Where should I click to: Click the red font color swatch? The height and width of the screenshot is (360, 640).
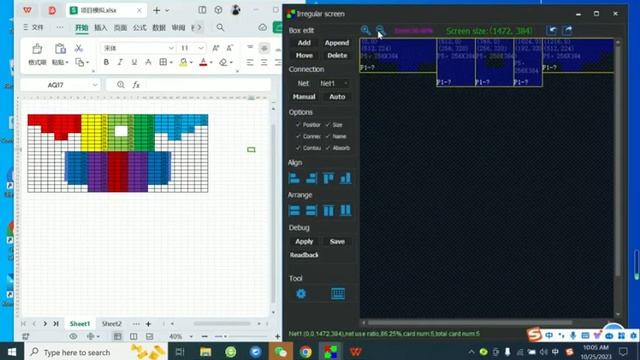[203, 62]
